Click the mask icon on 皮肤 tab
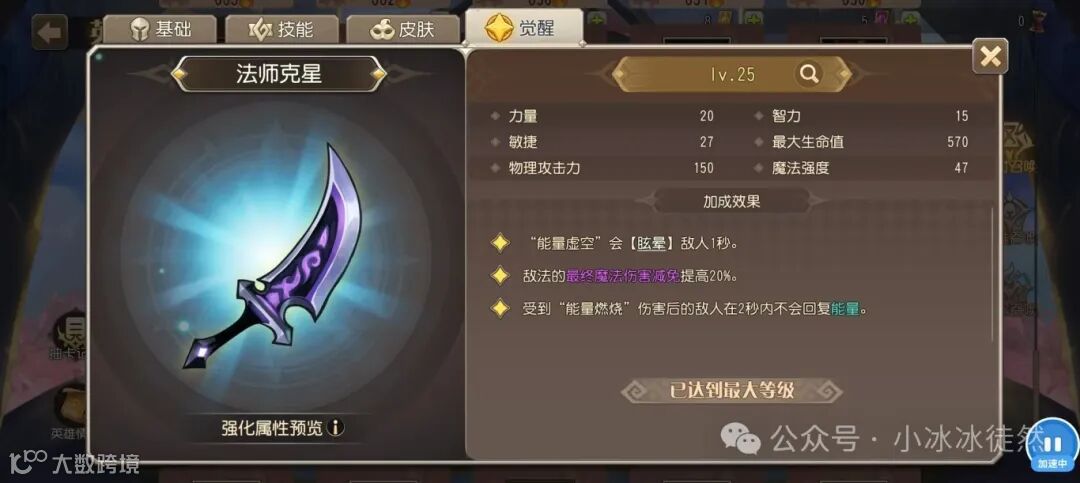Image resolution: width=1080 pixels, height=483 pixels. coord(382,30)
